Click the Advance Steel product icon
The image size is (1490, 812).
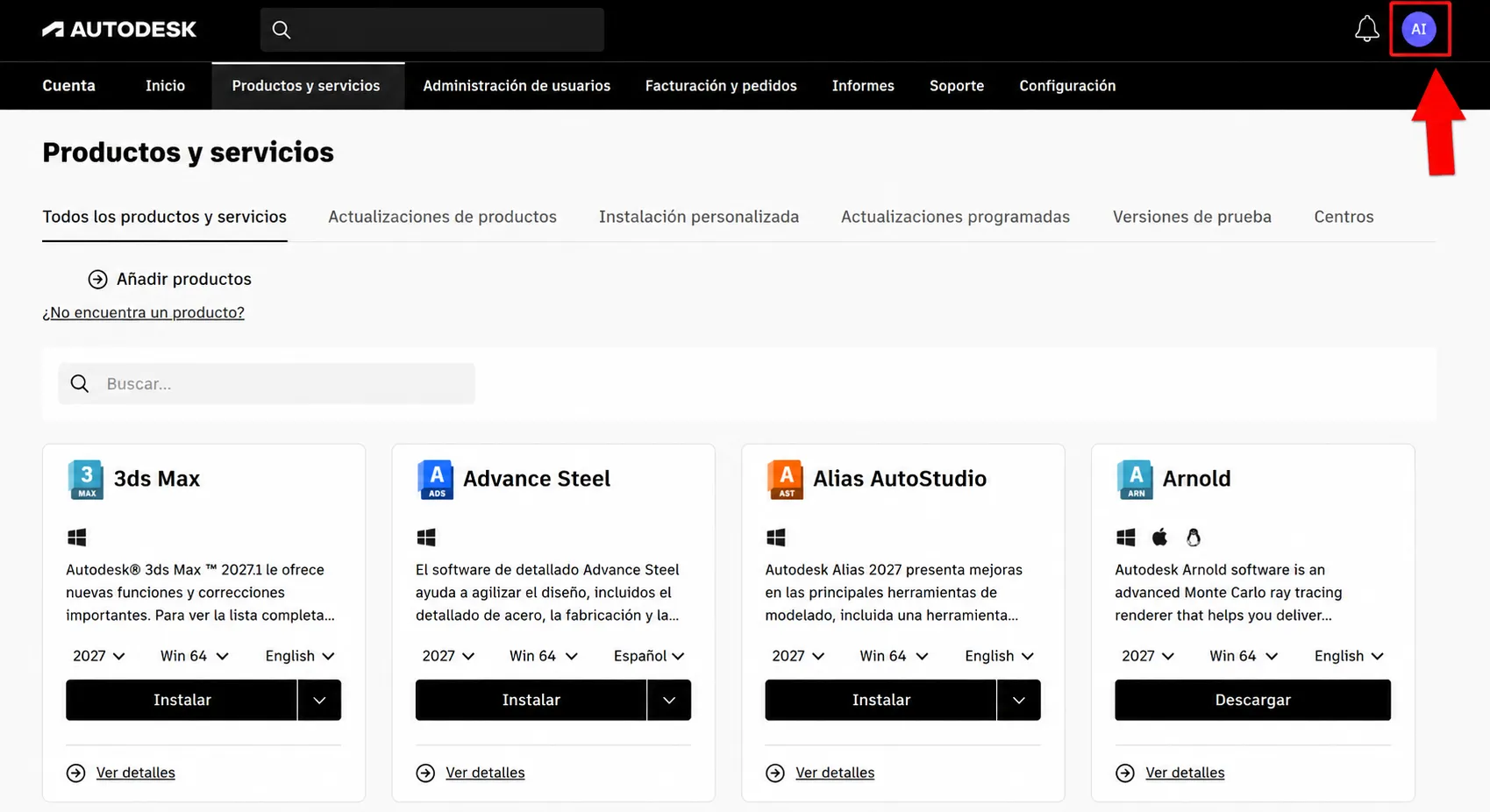[436, 479]
